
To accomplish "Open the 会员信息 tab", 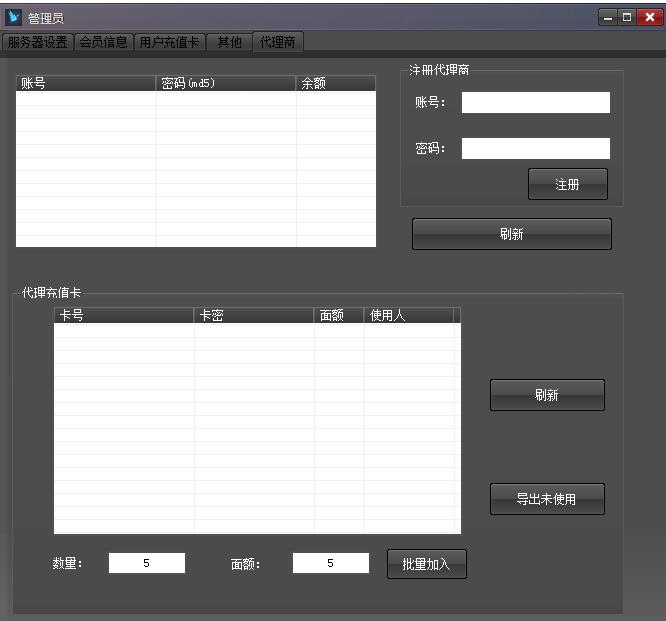I will [x=104, y=42].
